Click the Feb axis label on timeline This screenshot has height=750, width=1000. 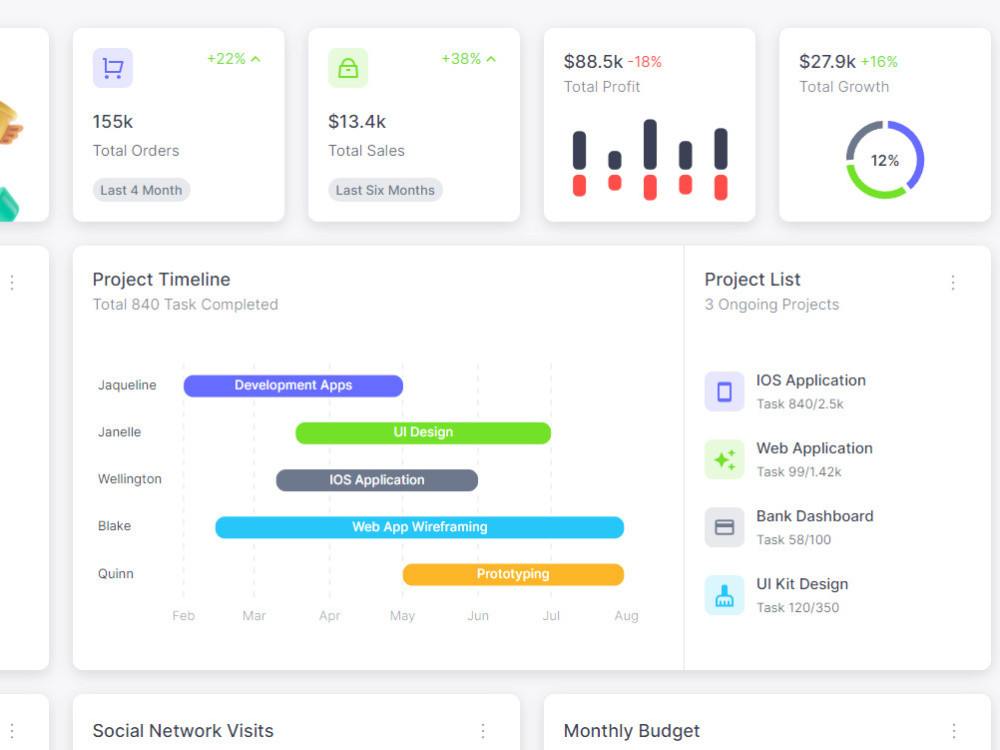click(x=183, y=616)
